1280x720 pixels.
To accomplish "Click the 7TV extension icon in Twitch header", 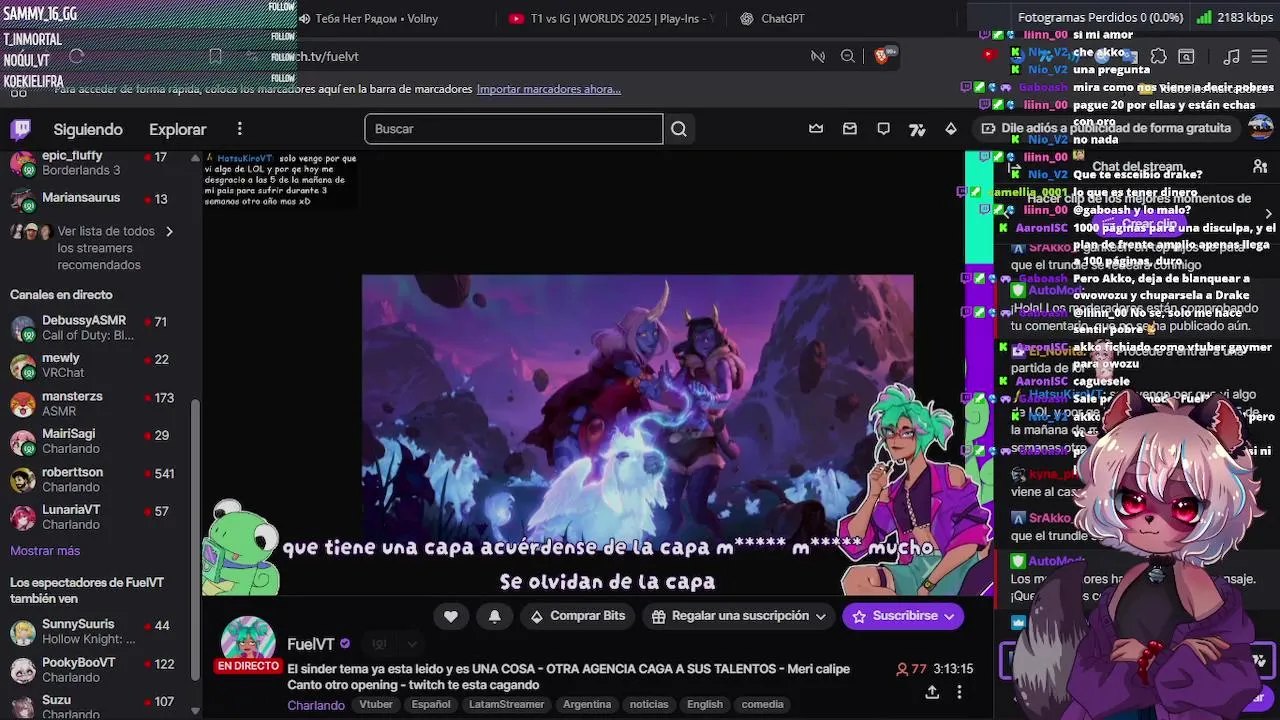I will coord(917,129).
